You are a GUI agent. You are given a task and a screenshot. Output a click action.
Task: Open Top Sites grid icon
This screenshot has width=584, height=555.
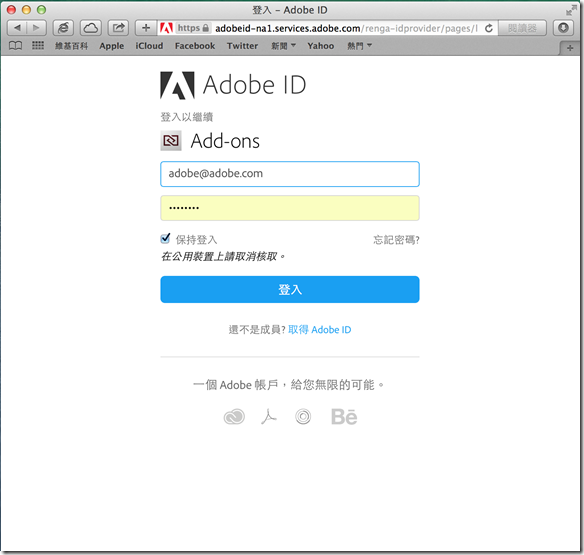tap(38, 45)
